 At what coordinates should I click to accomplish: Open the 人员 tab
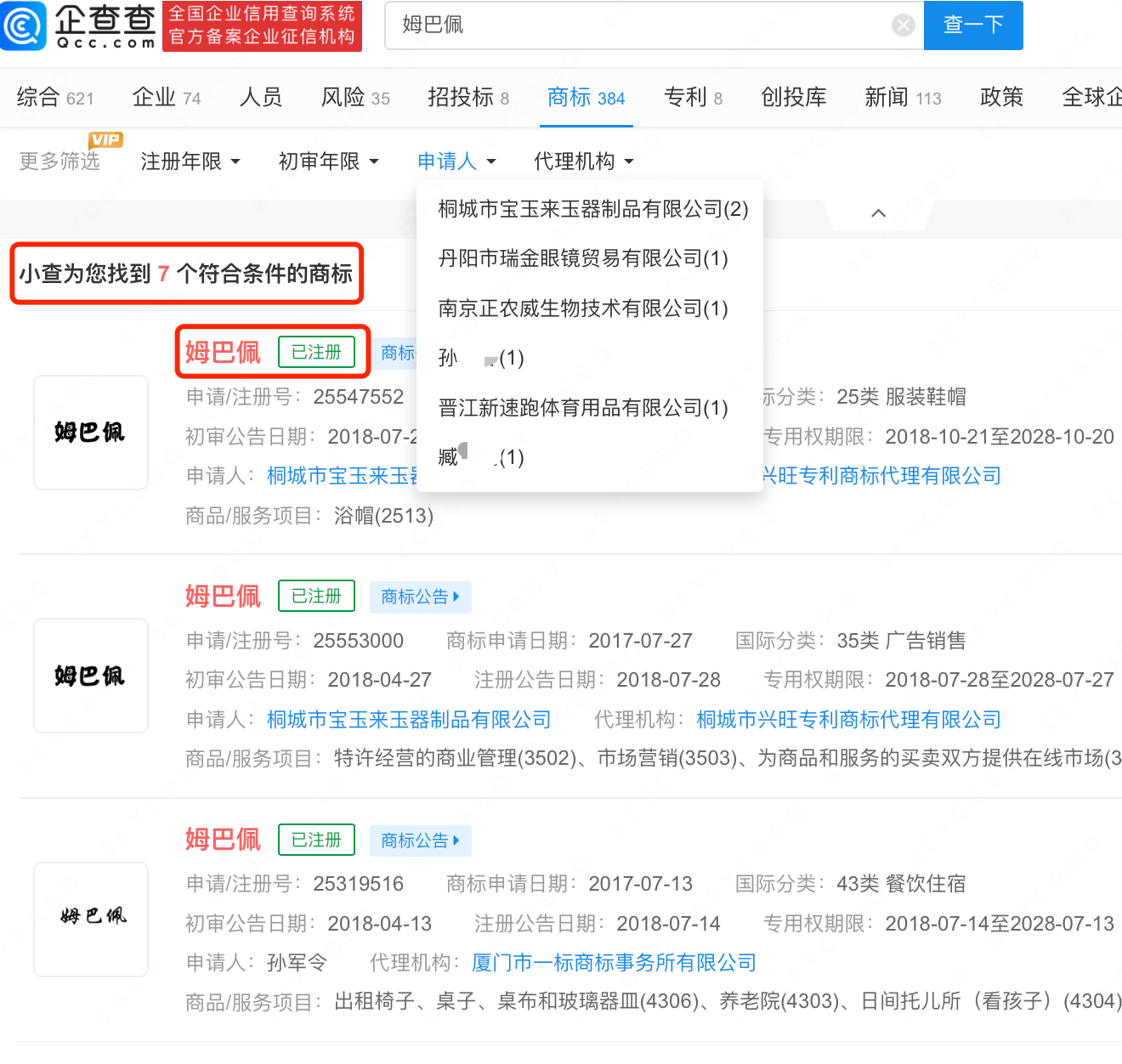[261, 98]
